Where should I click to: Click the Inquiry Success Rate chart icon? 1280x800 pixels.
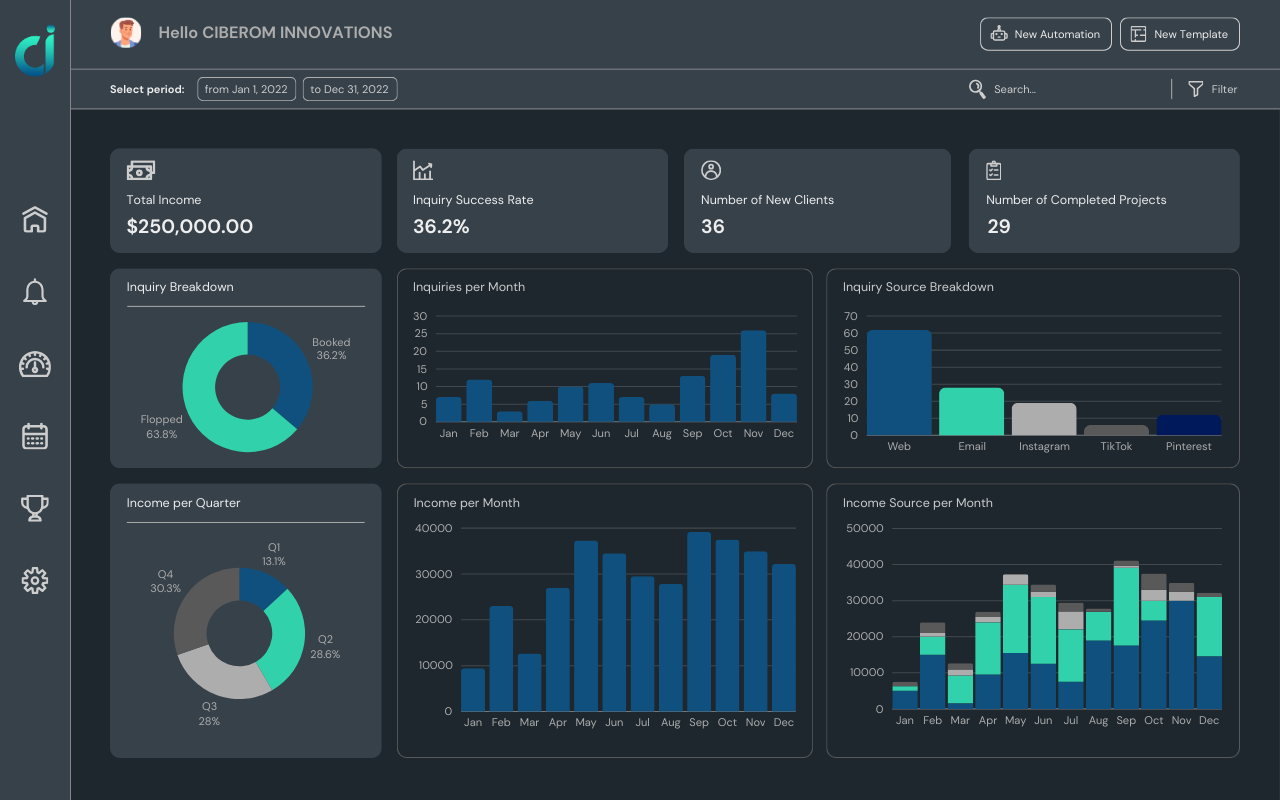[423, 171]
